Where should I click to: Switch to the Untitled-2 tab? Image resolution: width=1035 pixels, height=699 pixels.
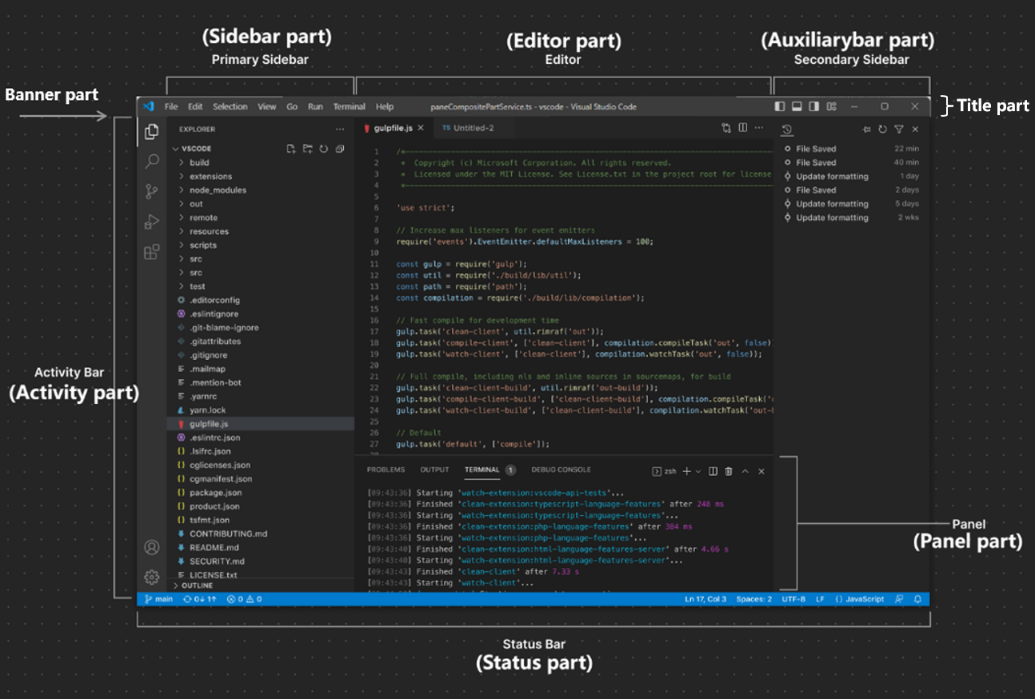coord(469,128)
